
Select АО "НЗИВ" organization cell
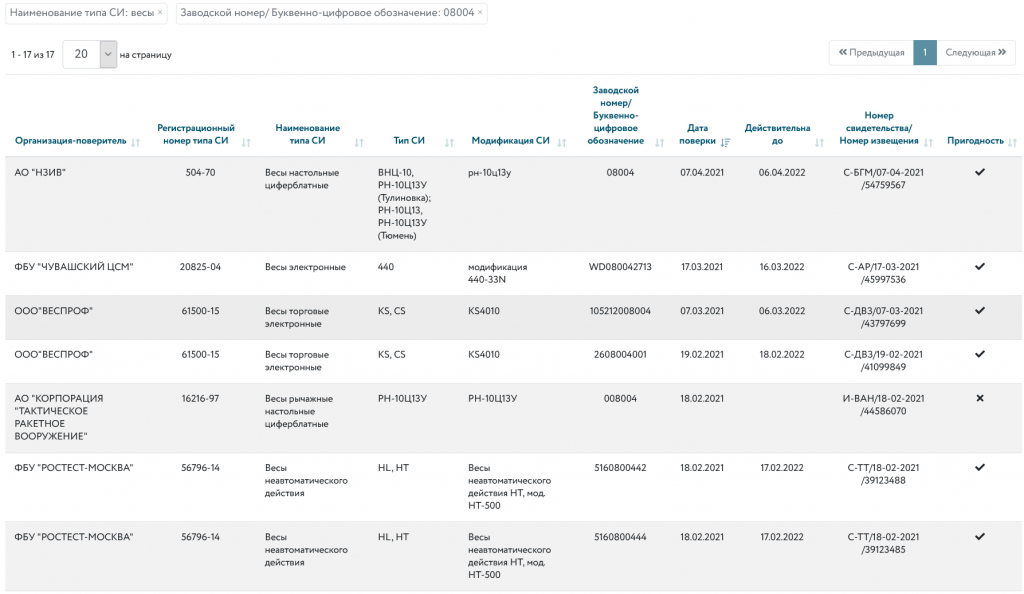(40, 173)
